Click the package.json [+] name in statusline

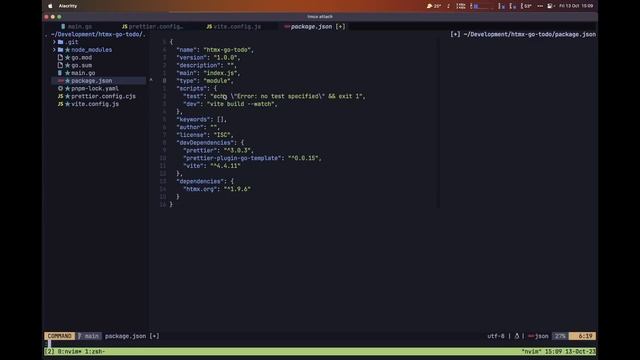point(132,336)
